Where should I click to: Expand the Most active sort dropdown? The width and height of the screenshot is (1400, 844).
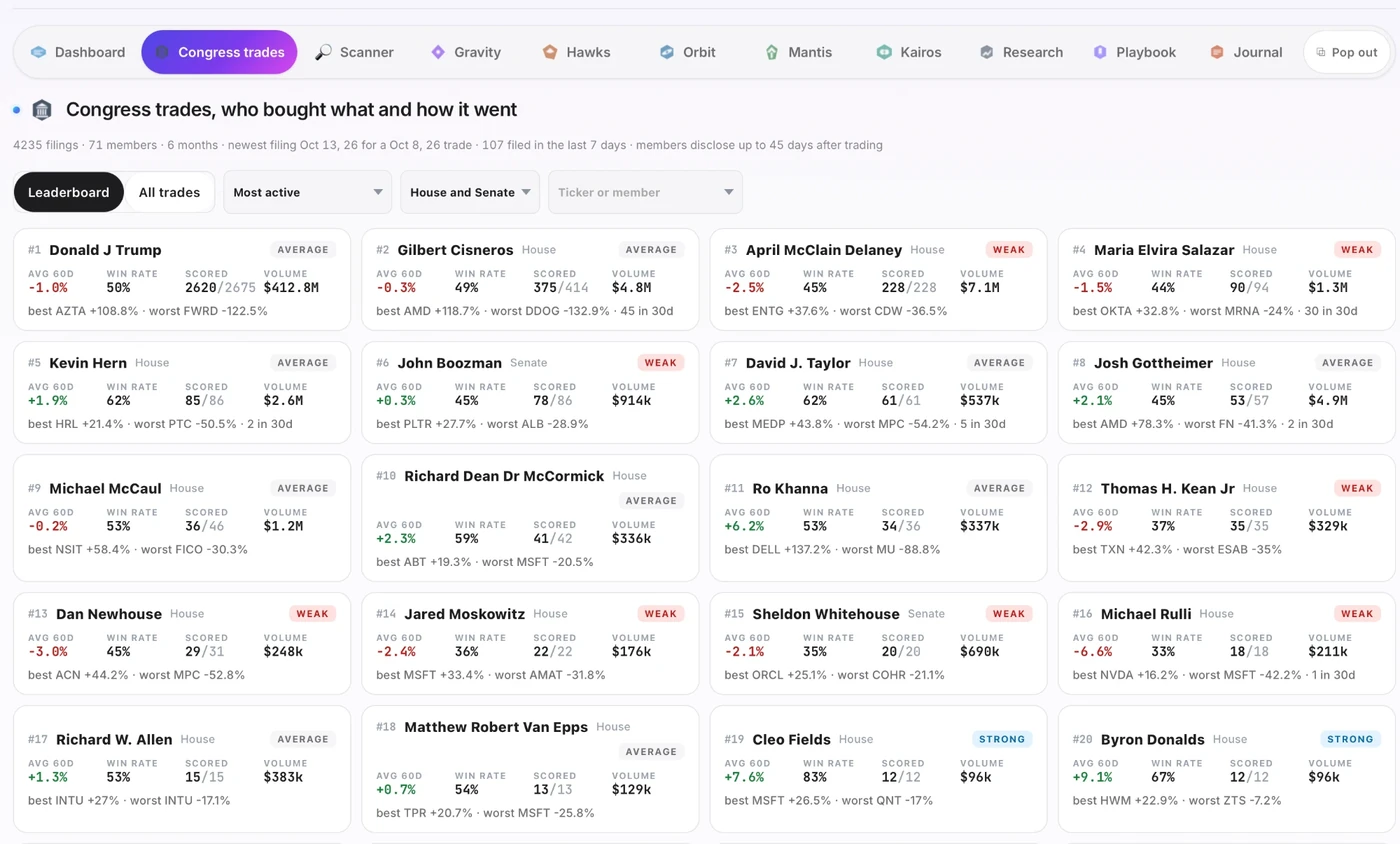tap(307, 192)
